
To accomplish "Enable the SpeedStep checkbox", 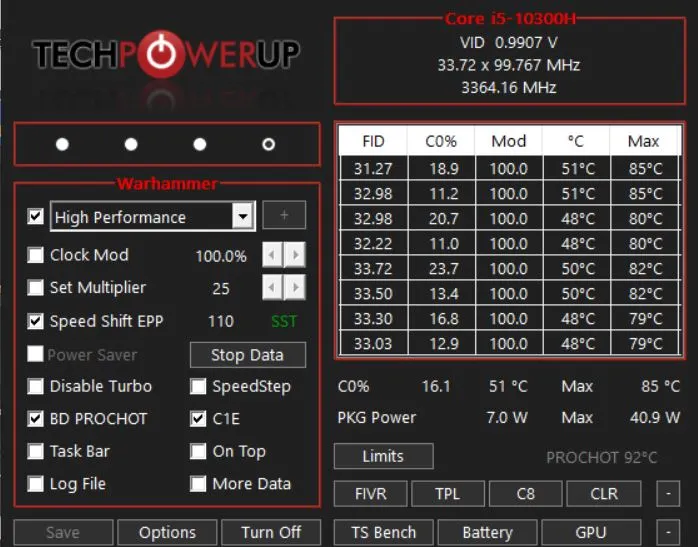I will 198,386.
